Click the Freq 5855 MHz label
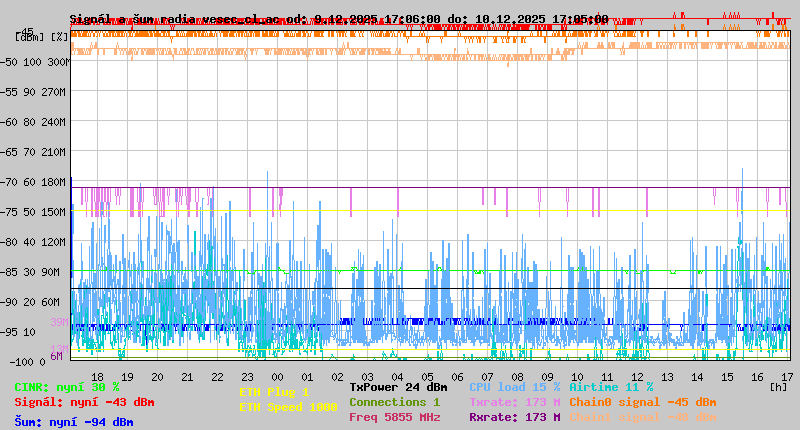The height and width of the screenshot is (430, 800). pyautogui.click(x=394, y=417)
